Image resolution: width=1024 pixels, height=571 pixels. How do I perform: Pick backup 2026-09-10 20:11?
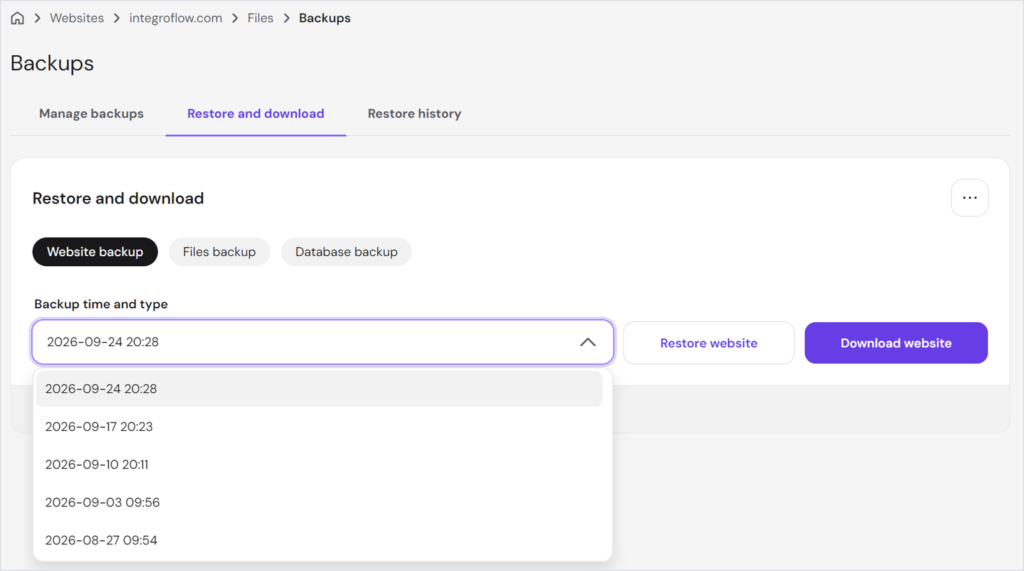coord(319,465)
